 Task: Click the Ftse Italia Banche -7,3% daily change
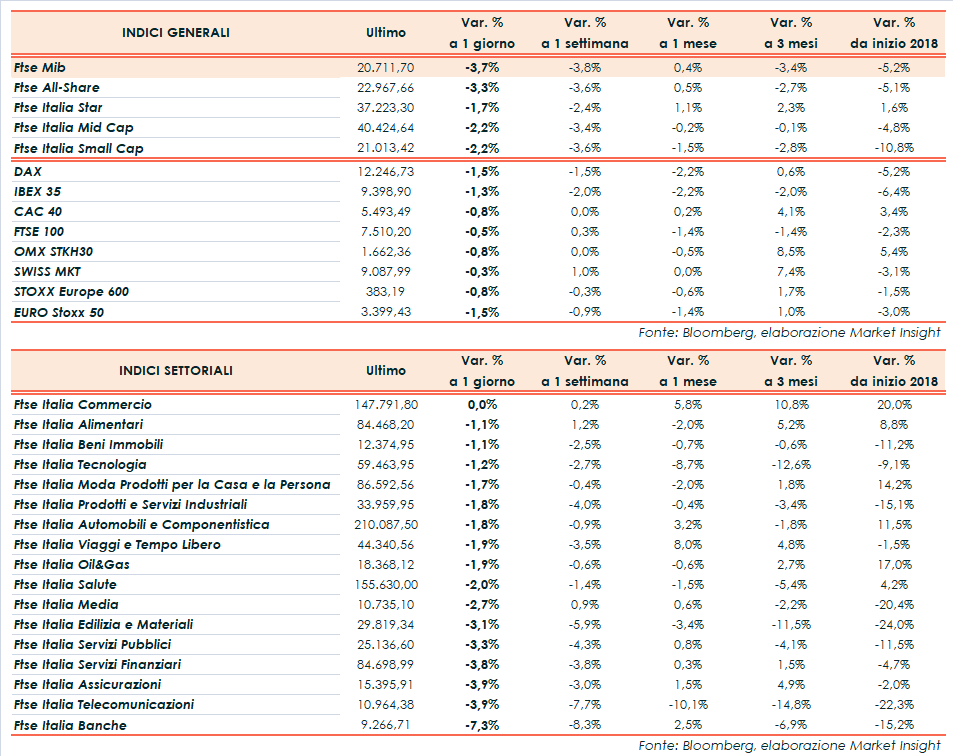point(482,724)
